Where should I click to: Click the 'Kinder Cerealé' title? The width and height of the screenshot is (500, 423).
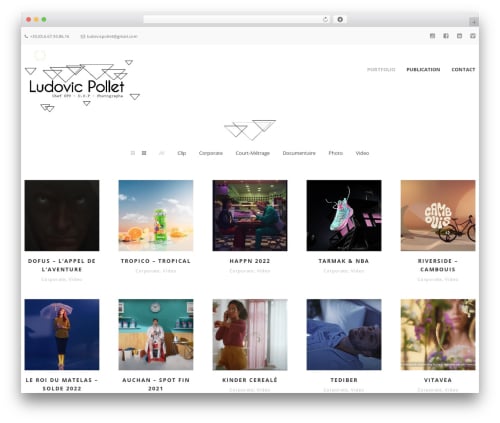point(250,380)
